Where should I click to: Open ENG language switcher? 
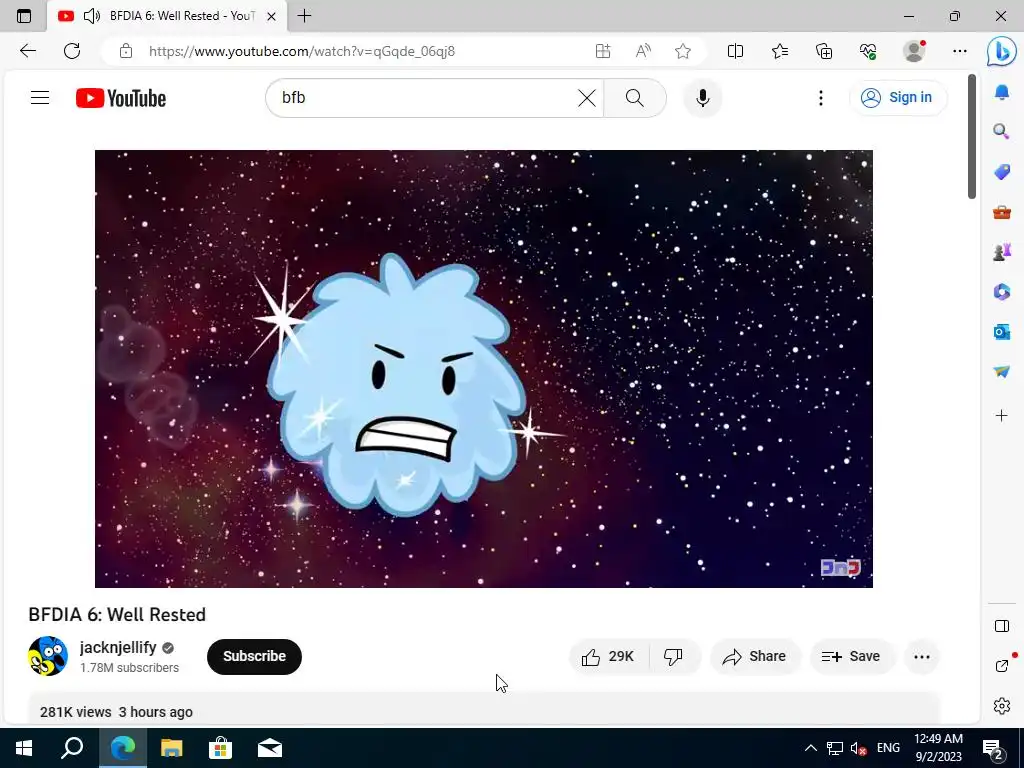coord(888,748)
